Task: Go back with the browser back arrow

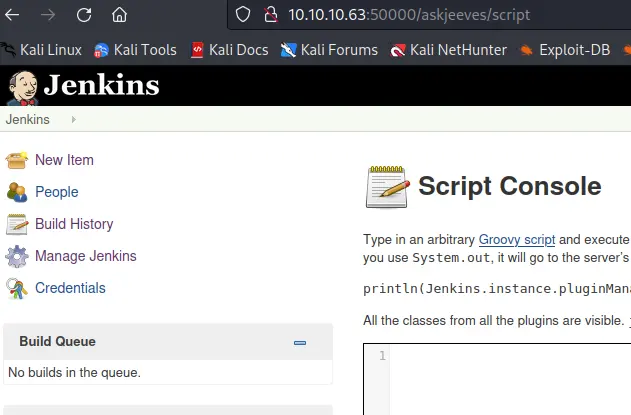Action: (x=12, y=15)
